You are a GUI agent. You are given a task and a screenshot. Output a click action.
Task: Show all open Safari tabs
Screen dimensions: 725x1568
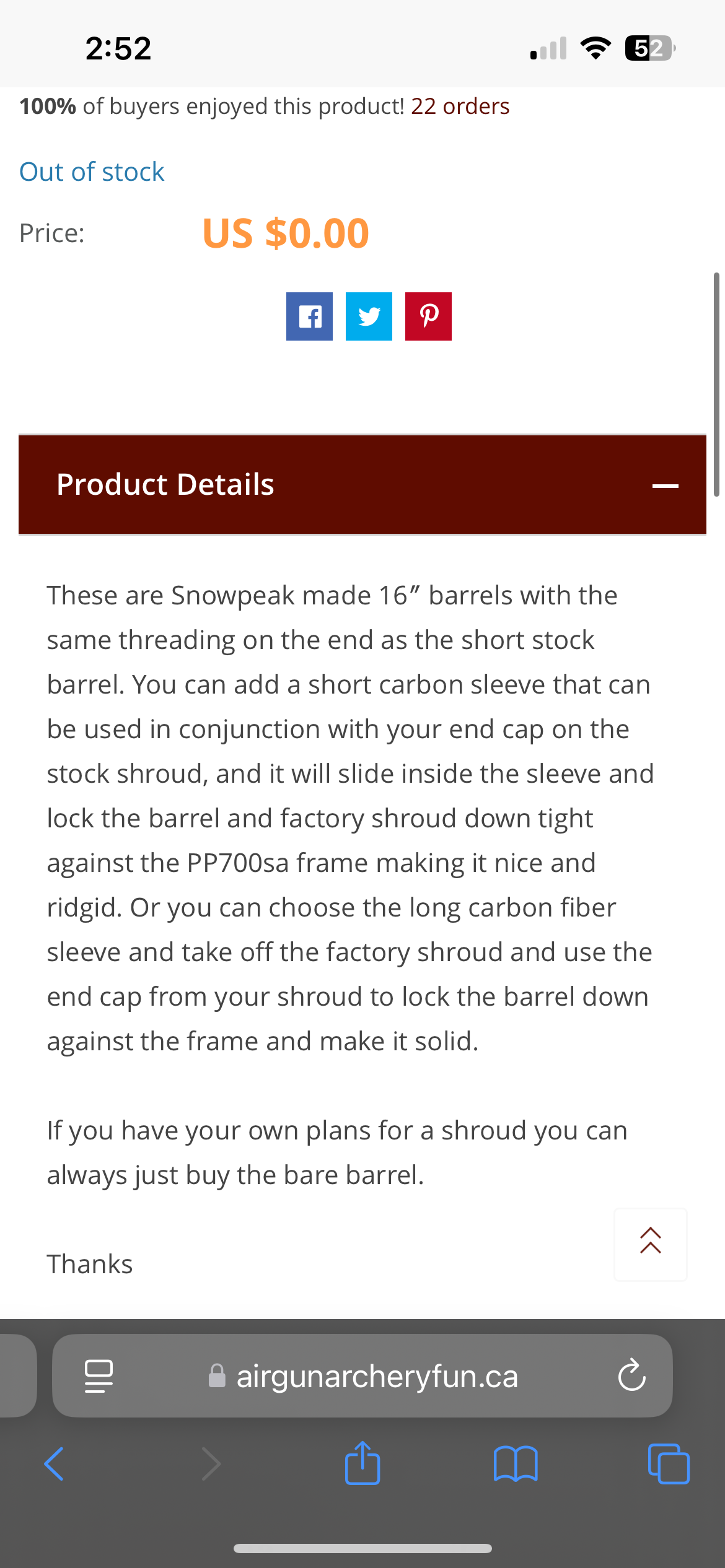(669, 1464)
